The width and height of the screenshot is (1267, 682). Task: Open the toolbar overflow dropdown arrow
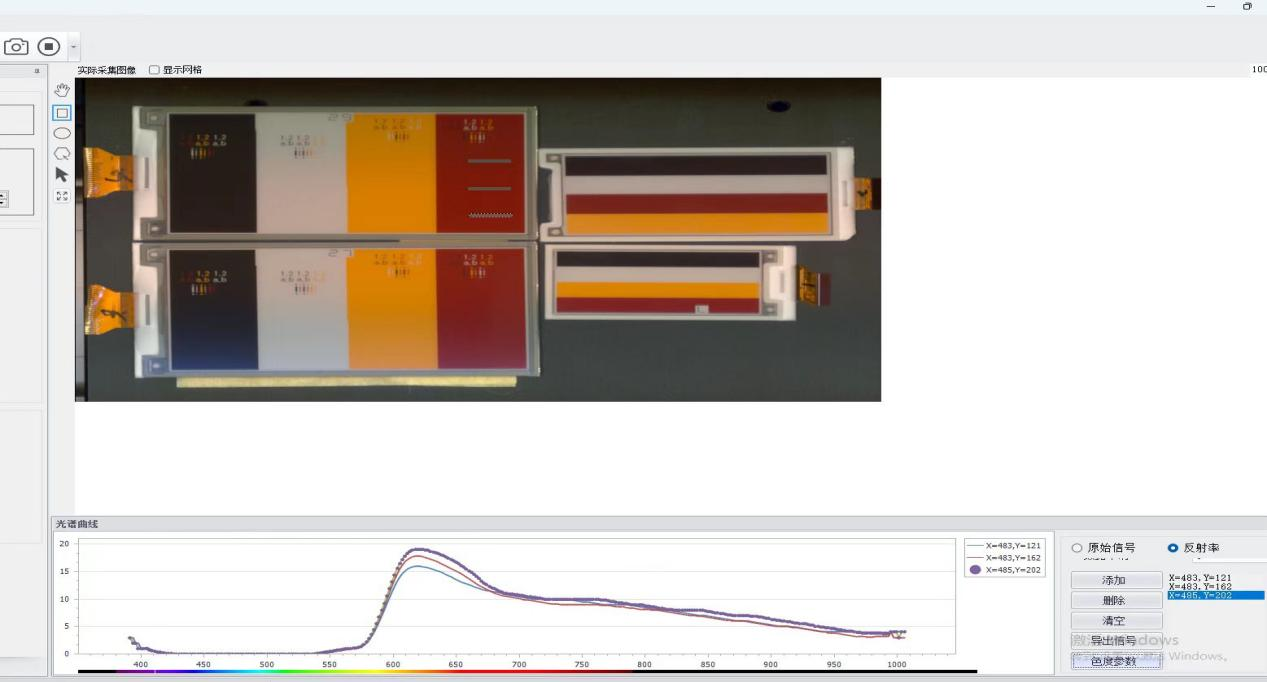[73, 47]
